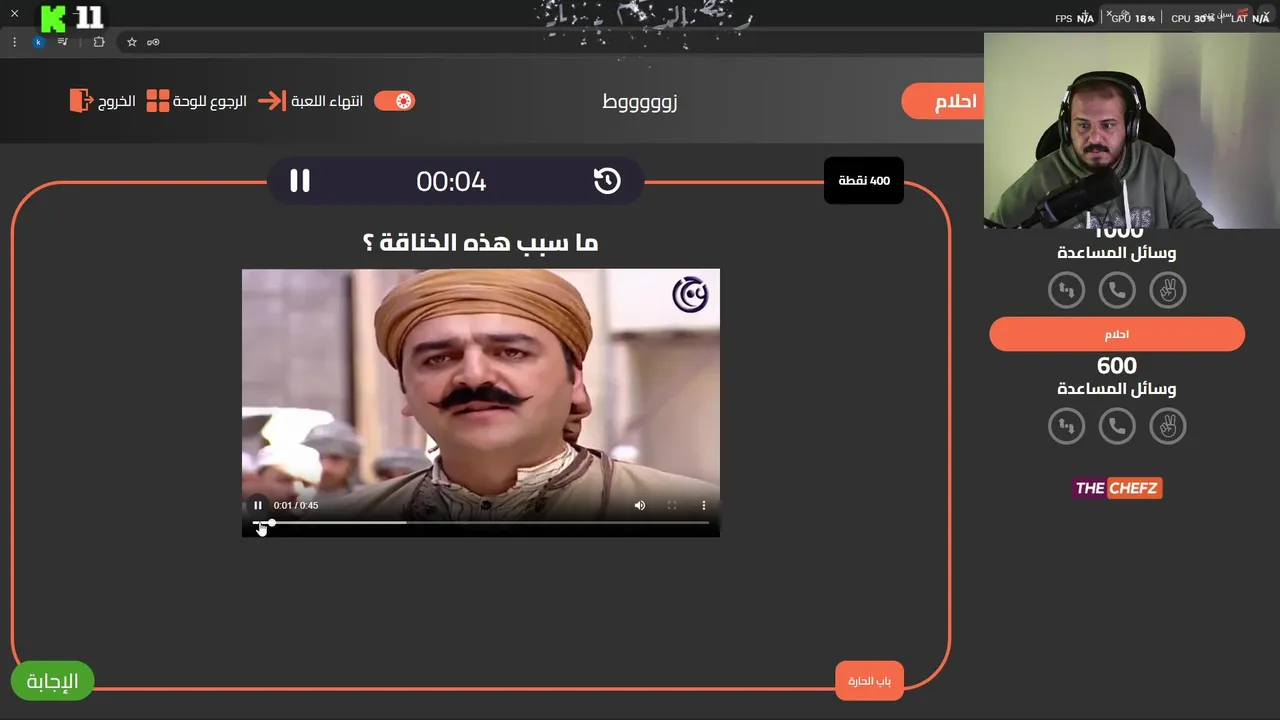Image resolution: width=1280 pixels, height=720 pixels.
Task: Open the browser three-dot menu
Action: click(14, 42)
